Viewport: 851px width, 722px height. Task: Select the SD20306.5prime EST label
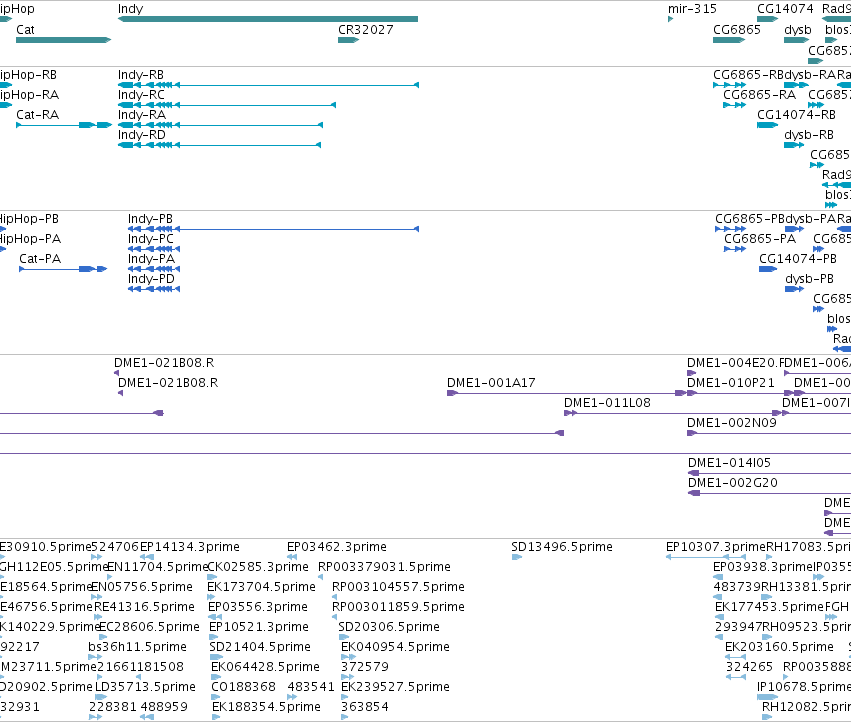(389, 626)
